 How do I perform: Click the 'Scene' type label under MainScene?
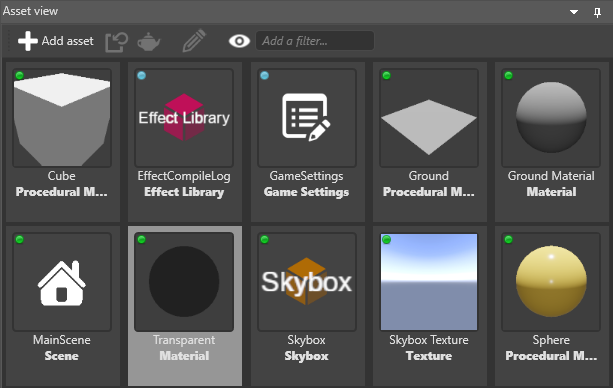pyautogui.click(x=62, y=356)
